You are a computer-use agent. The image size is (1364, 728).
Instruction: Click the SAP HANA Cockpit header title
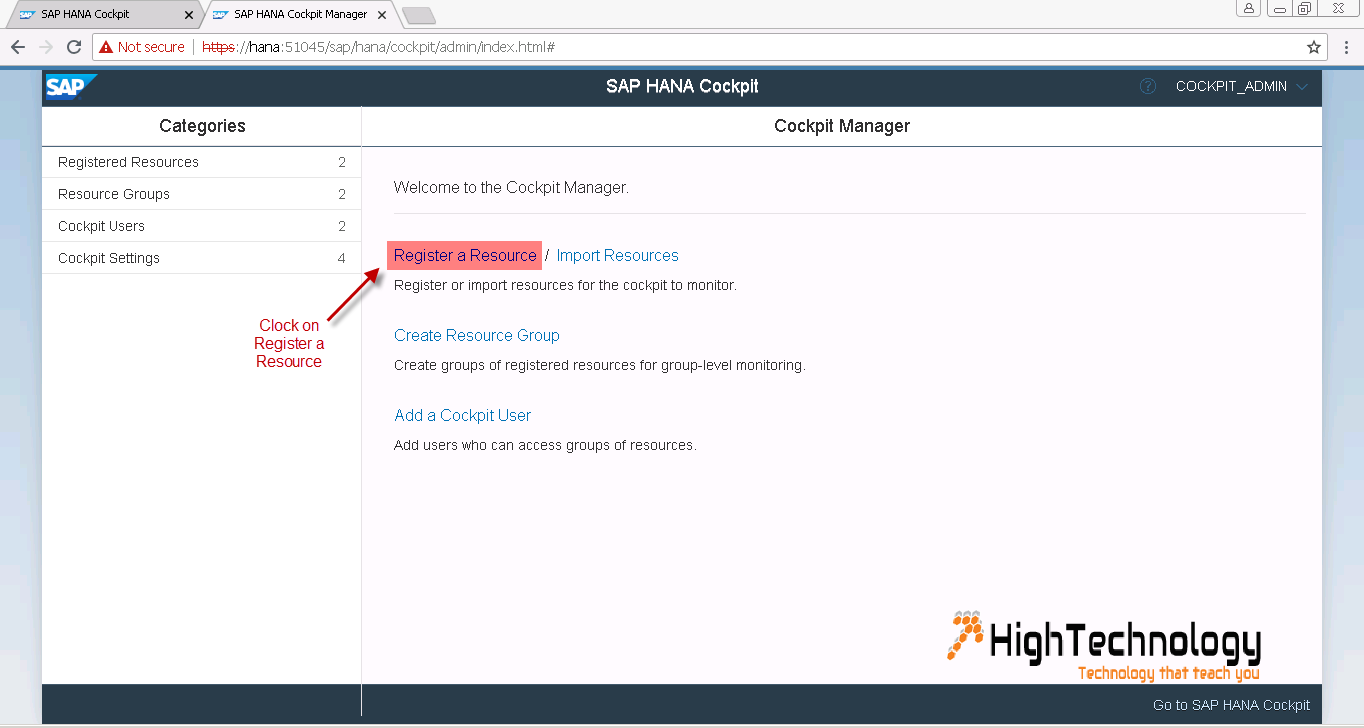pos(682,87)
